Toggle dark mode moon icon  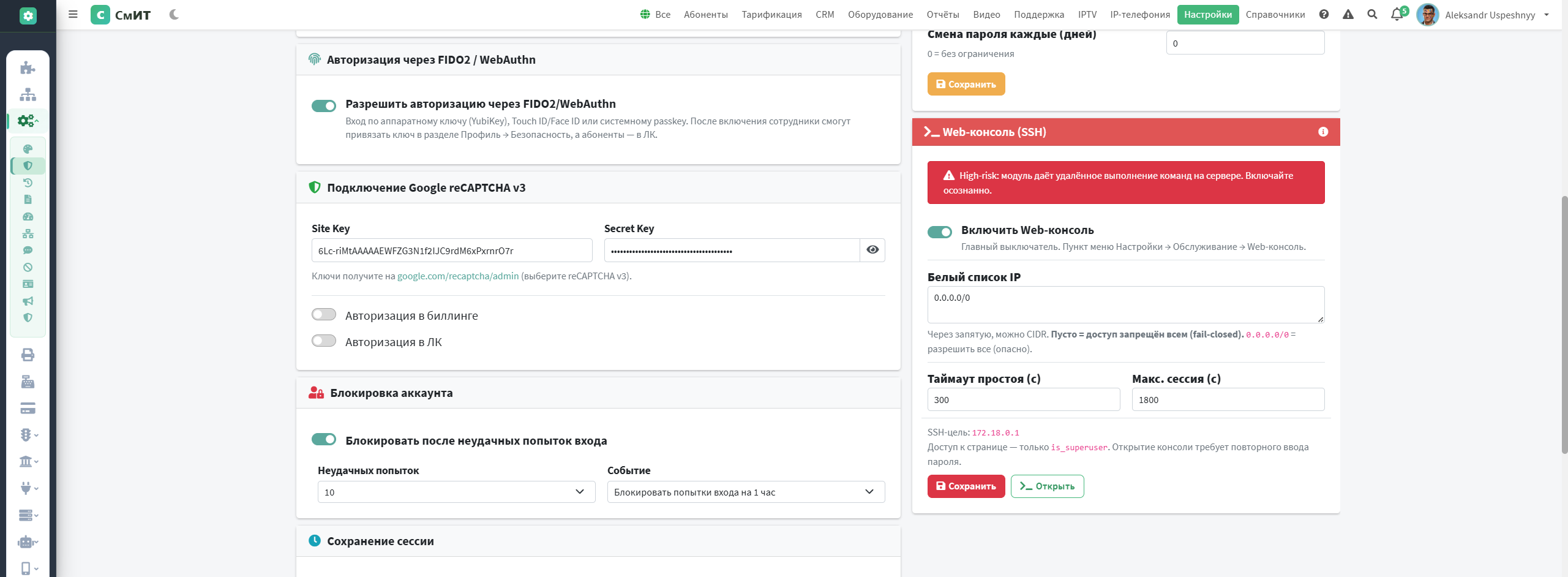(174, 14)
